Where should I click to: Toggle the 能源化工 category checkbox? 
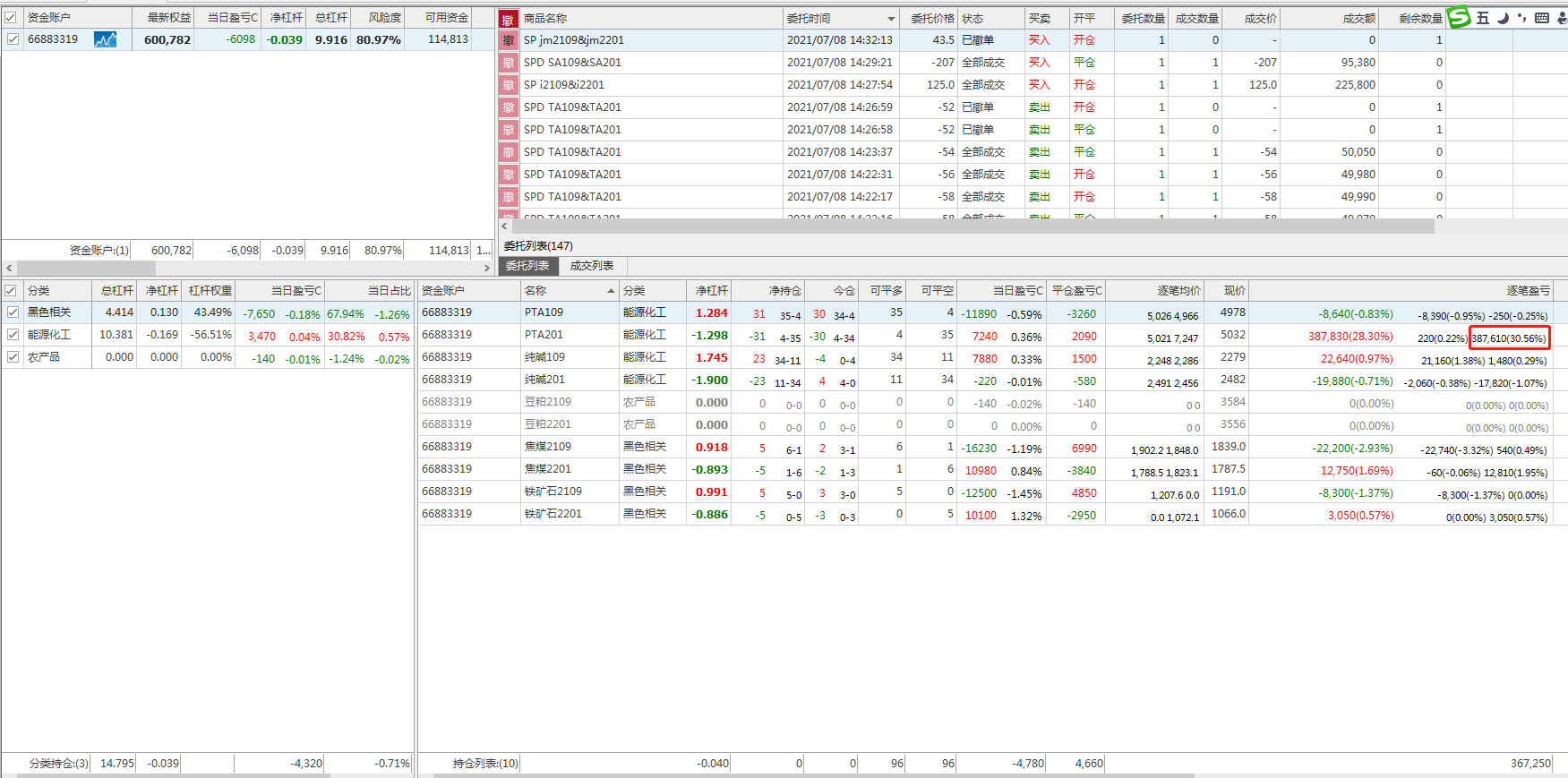13,335
